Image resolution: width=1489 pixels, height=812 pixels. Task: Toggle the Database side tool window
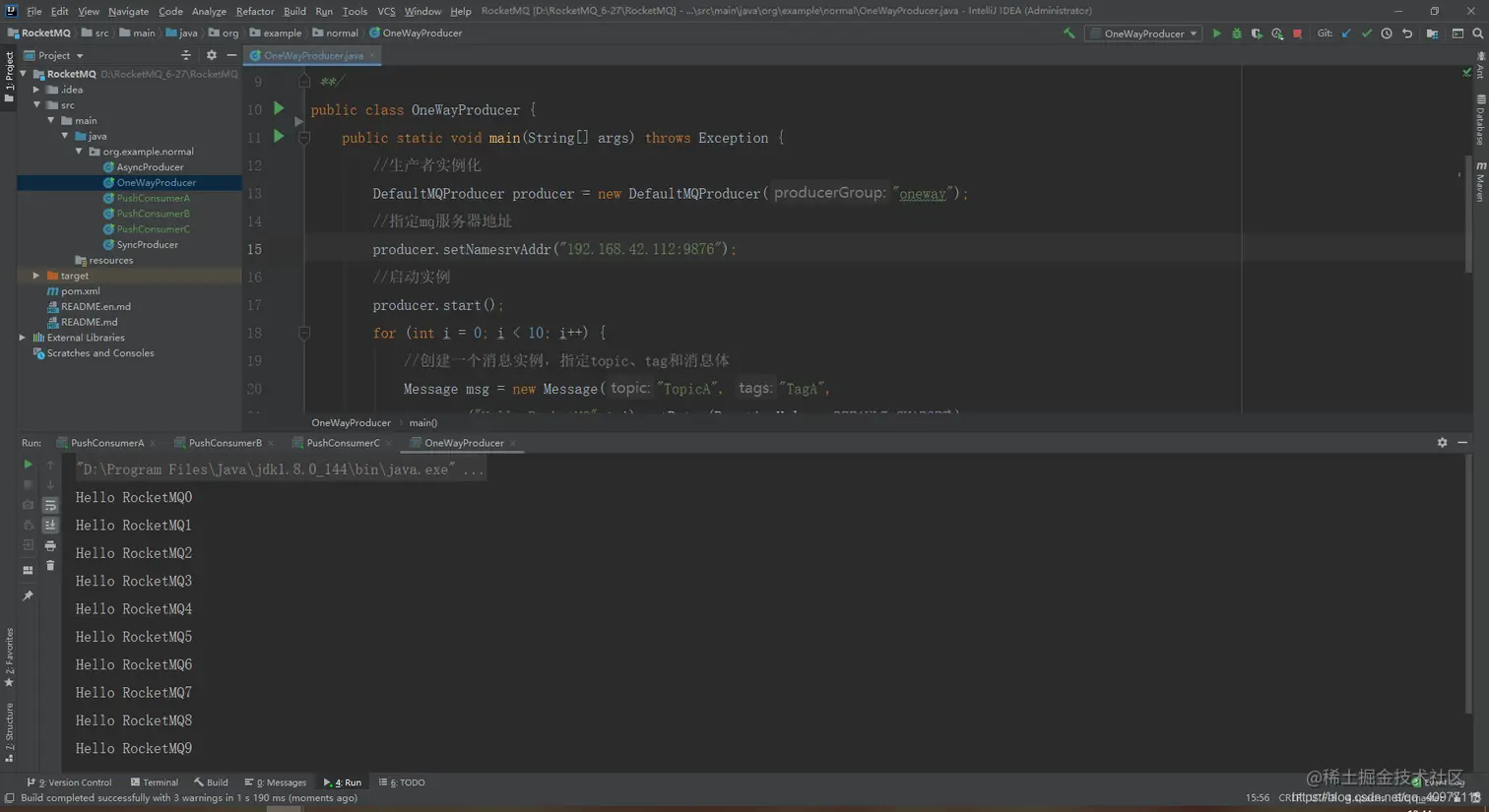(1480, 119)
